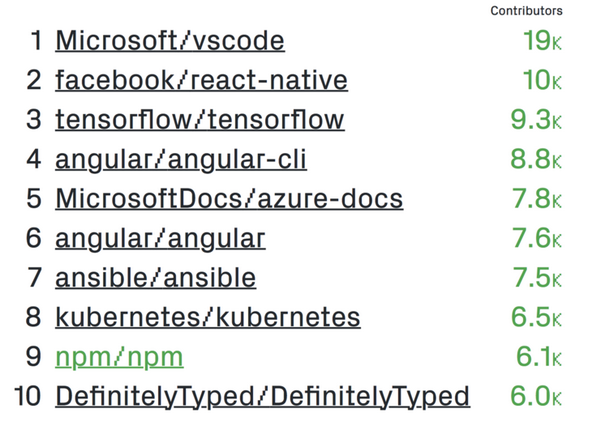Visit the tensorflow/tensorflow repository link
The height and width of the screenshot is (422, 600).
click(x=200, y=120)
